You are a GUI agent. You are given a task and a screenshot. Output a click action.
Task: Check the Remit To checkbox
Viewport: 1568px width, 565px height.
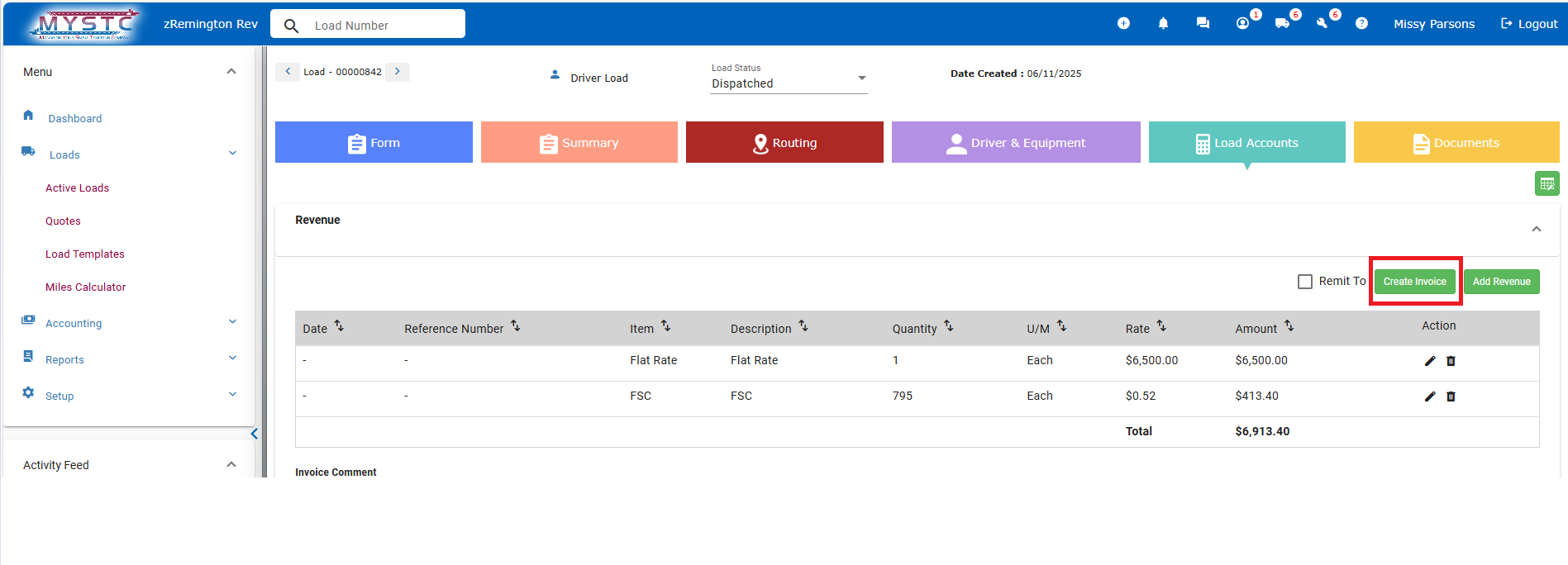pos(1305,282)
